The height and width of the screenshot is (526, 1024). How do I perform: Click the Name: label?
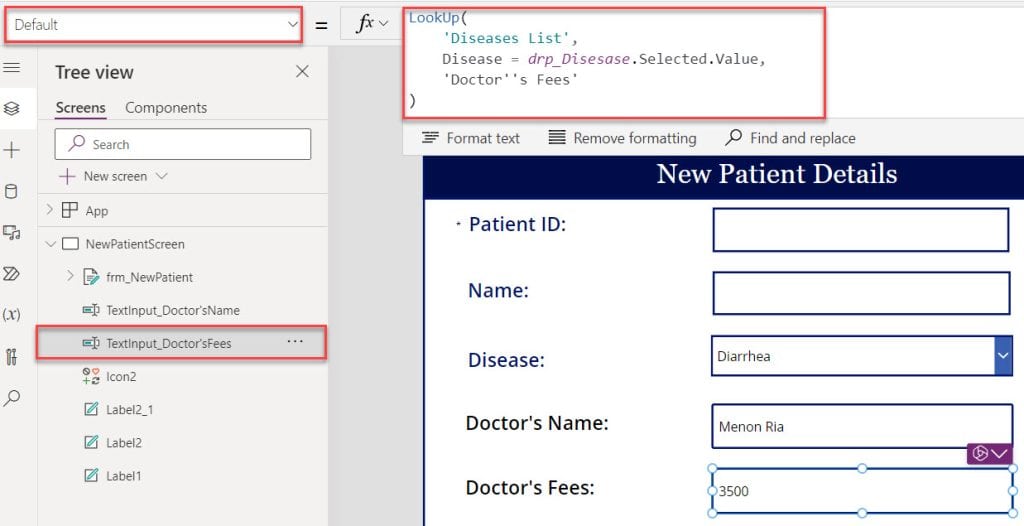point(498,289)
